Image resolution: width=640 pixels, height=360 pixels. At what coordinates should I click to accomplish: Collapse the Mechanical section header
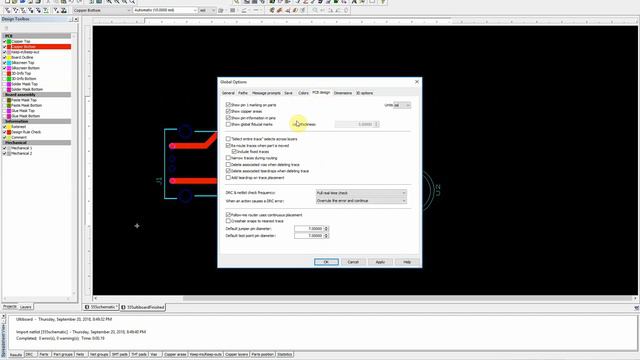click(x=37, y=143)
